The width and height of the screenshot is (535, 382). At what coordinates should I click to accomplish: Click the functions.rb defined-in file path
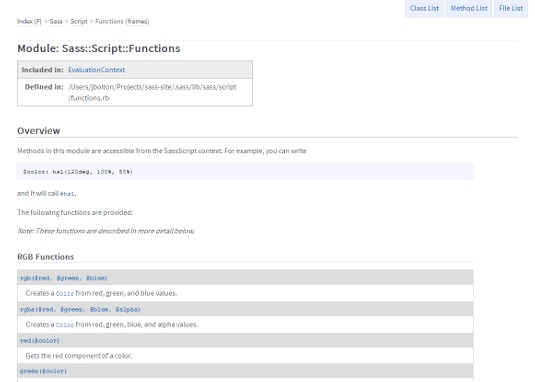click(x=152, y=92)
